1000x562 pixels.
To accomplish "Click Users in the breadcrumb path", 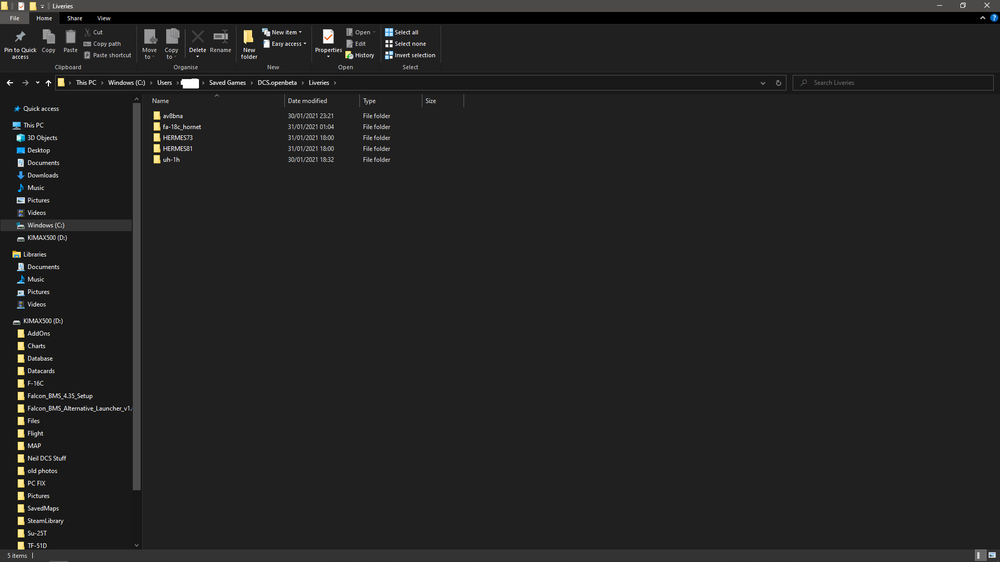I will [165, 82].
